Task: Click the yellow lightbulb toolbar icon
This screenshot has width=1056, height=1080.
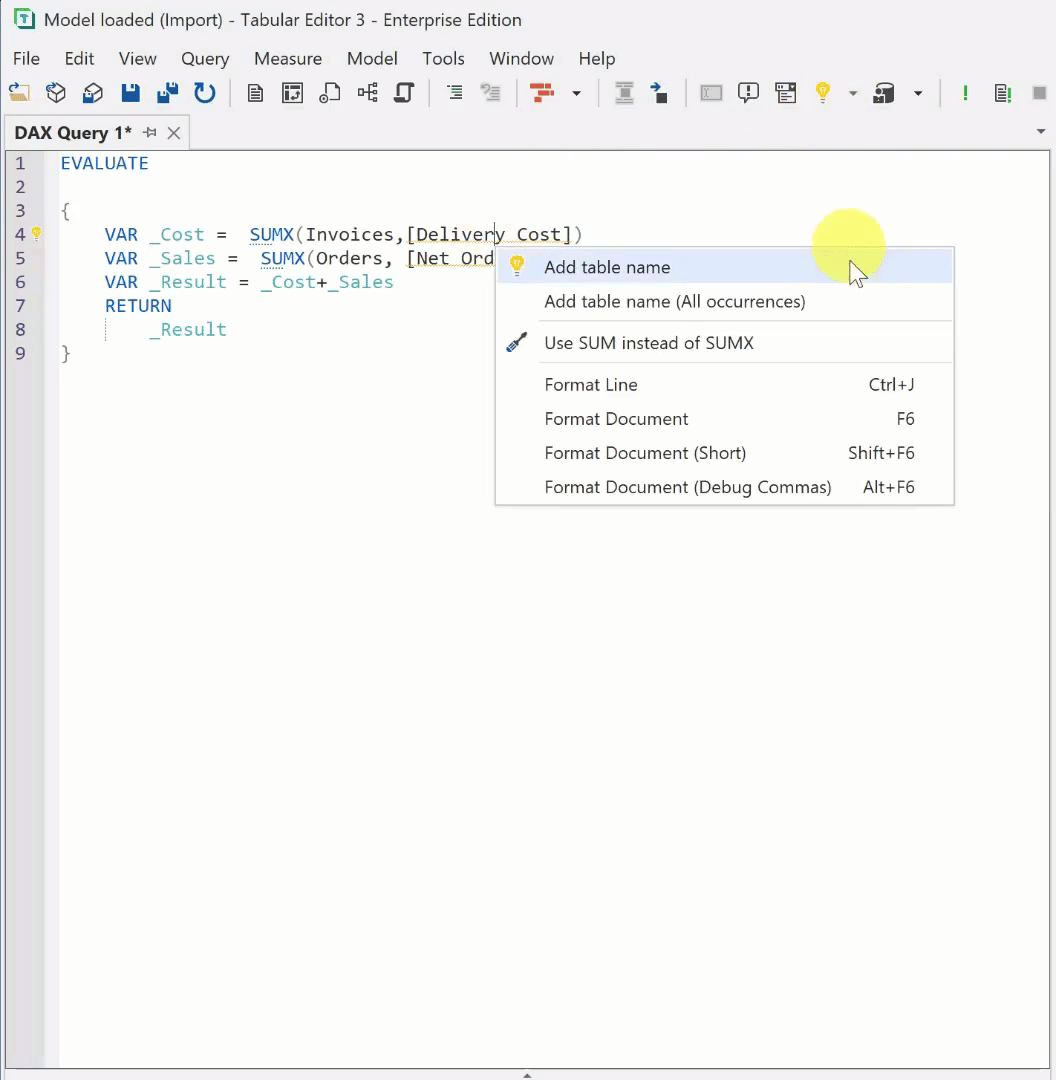Action: [822, 92]
